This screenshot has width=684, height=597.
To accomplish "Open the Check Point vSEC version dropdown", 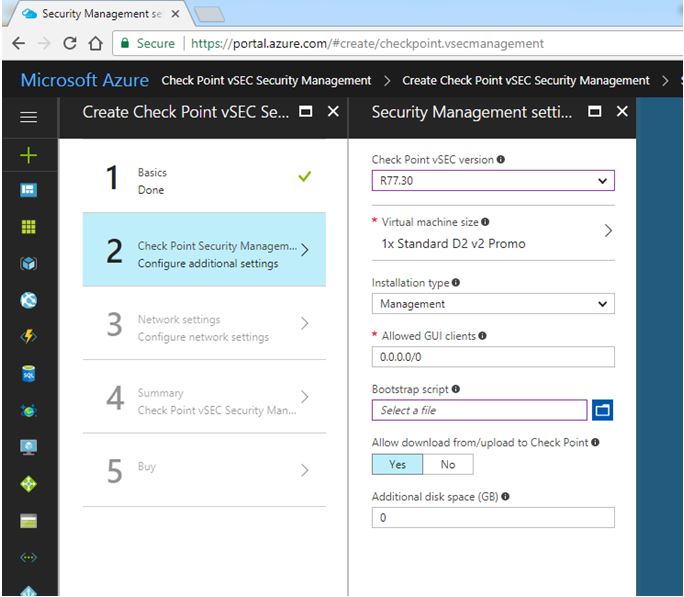I will [x=493, y=181].
